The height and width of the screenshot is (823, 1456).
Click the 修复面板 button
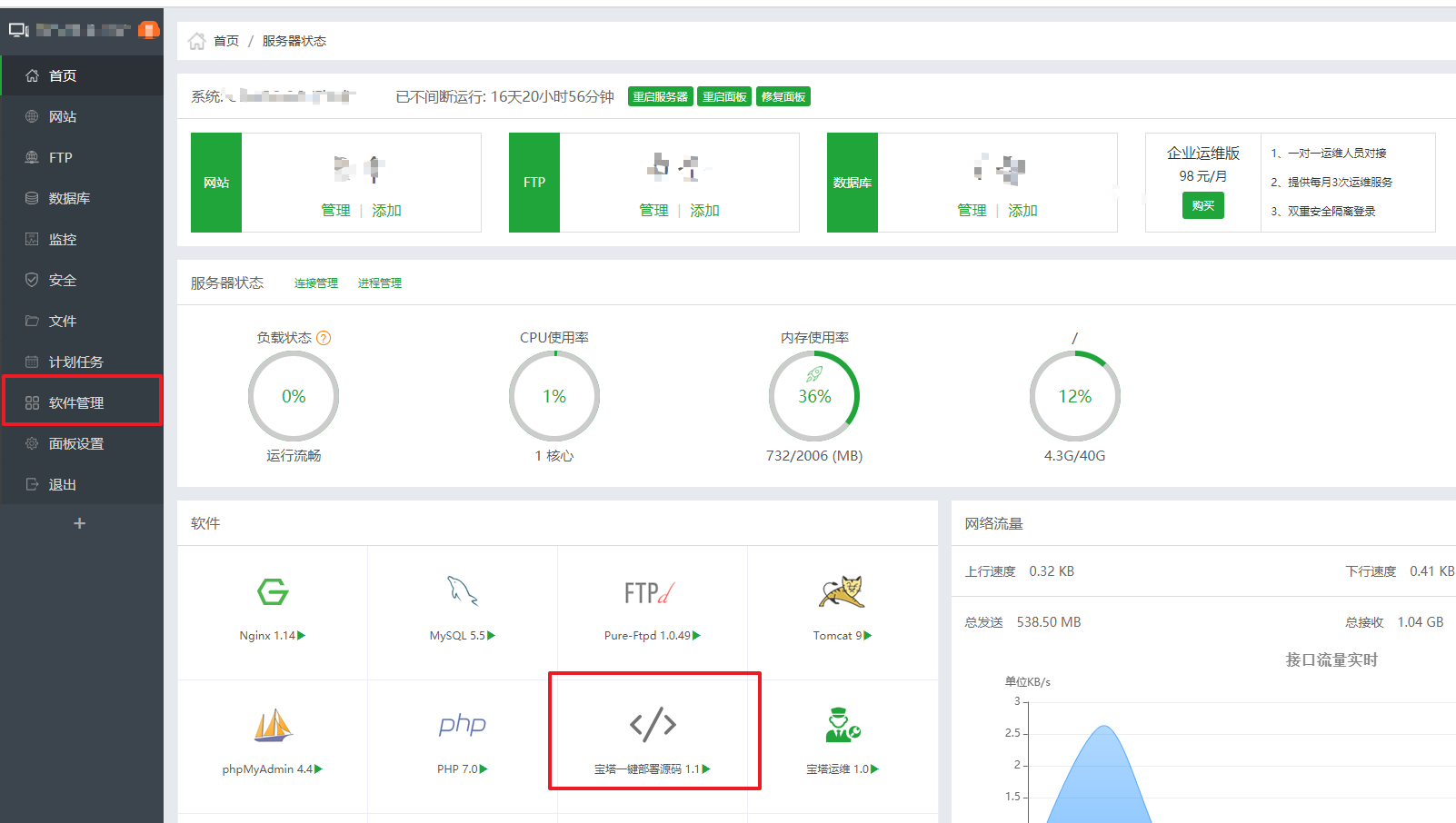point(783,96)
